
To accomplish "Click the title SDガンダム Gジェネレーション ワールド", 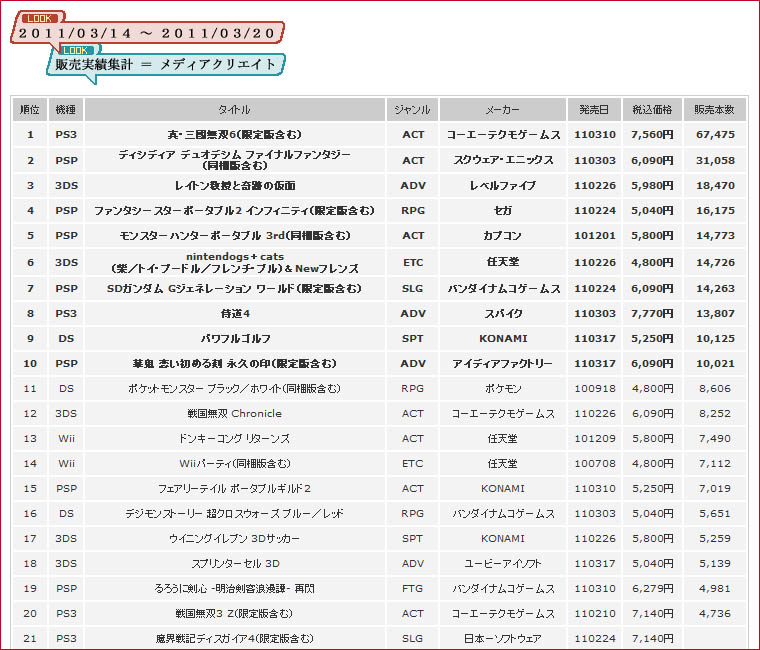I will 235,288.
